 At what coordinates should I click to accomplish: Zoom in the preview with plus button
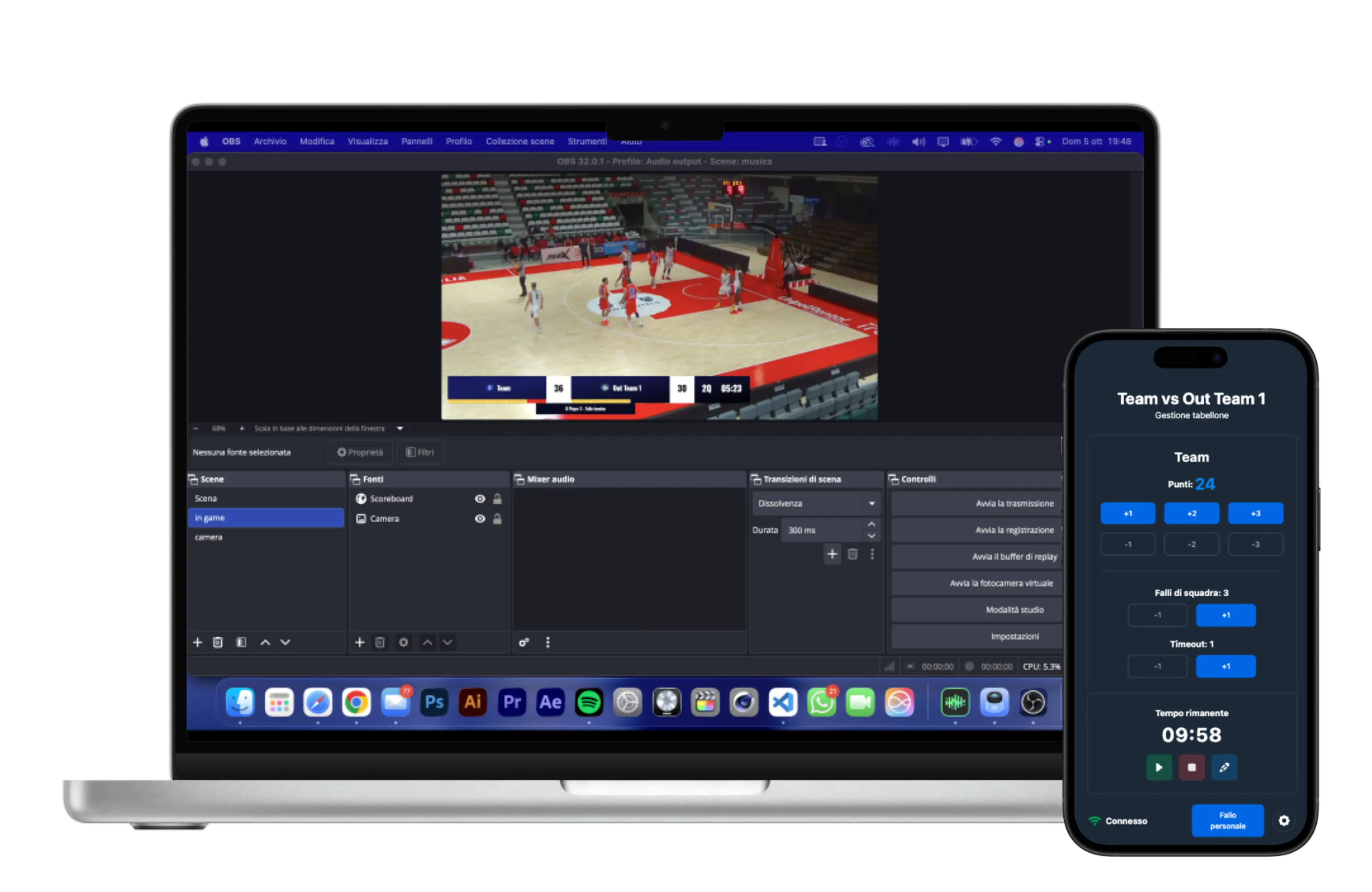(241, 428)
